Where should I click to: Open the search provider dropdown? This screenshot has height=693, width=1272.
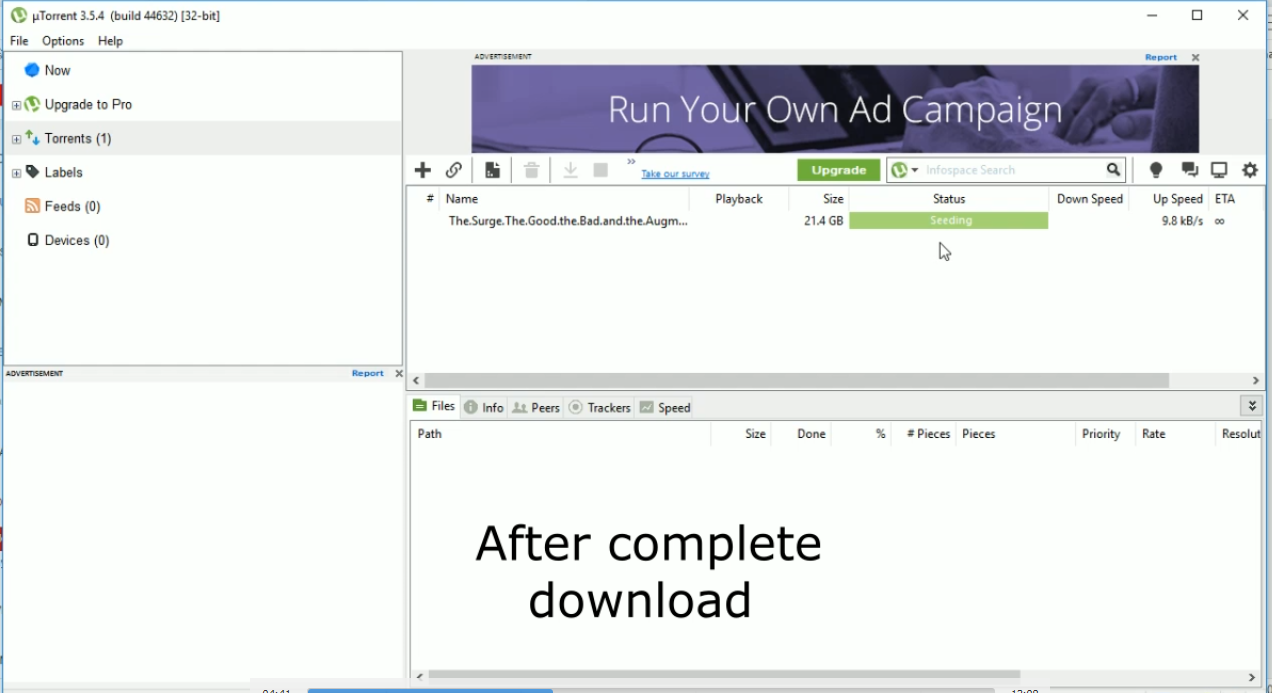coord(905,170)
